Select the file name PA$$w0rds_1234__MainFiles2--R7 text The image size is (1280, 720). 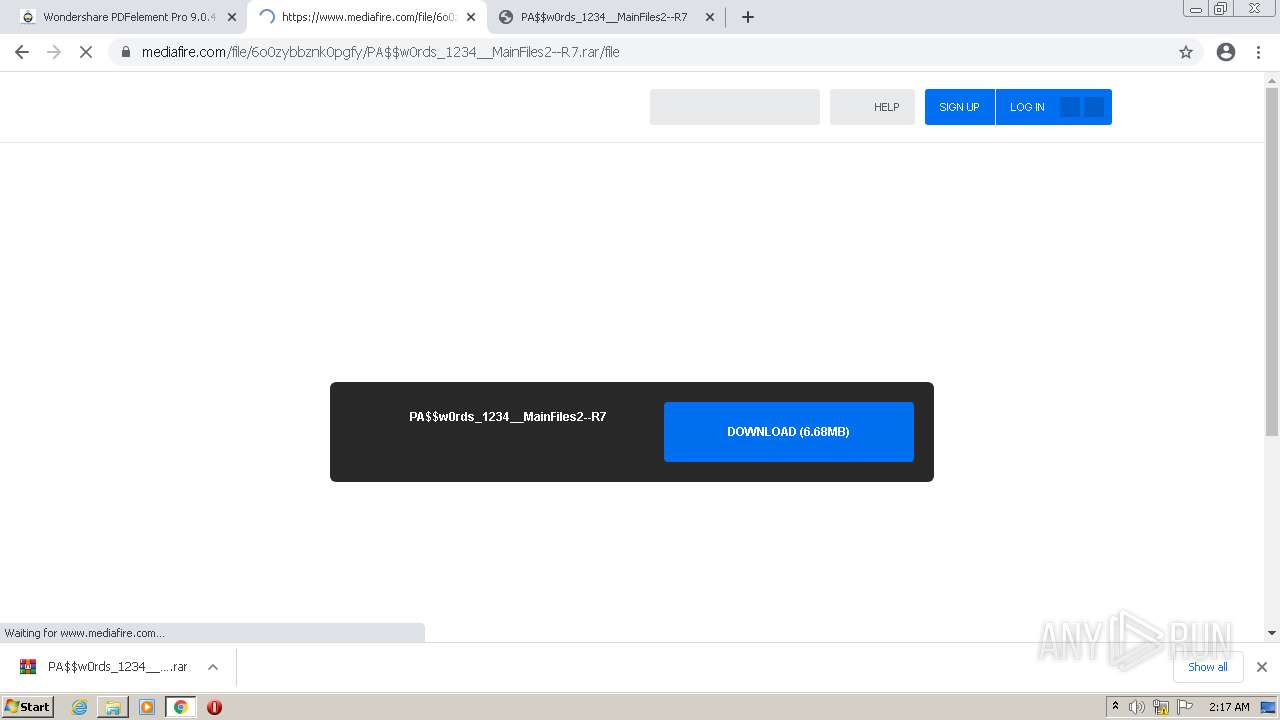click(507, 417)
